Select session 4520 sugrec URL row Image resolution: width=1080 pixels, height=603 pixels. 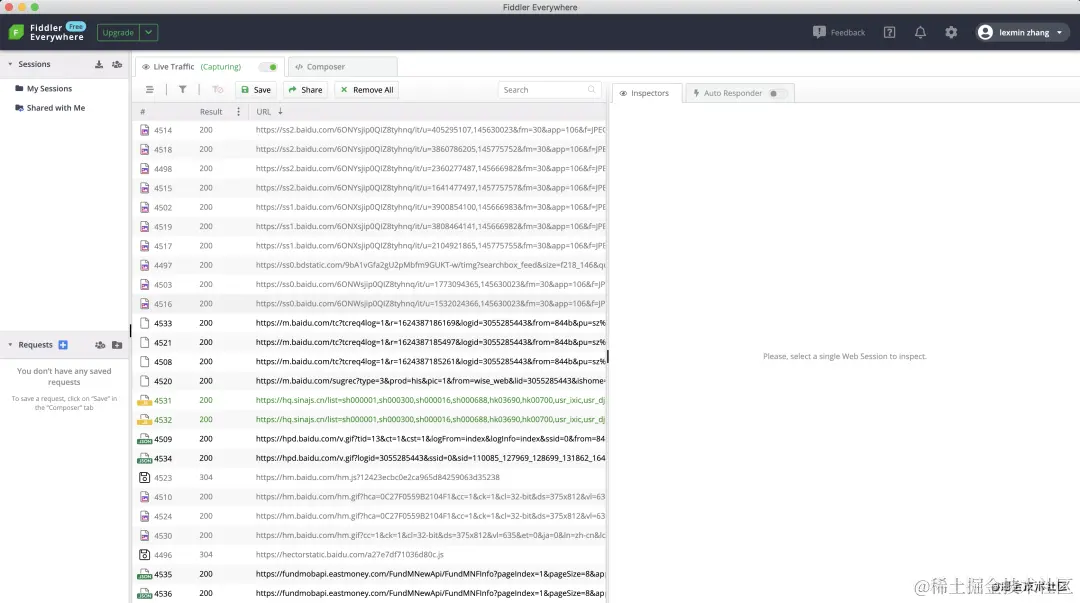tap(430, 380)
